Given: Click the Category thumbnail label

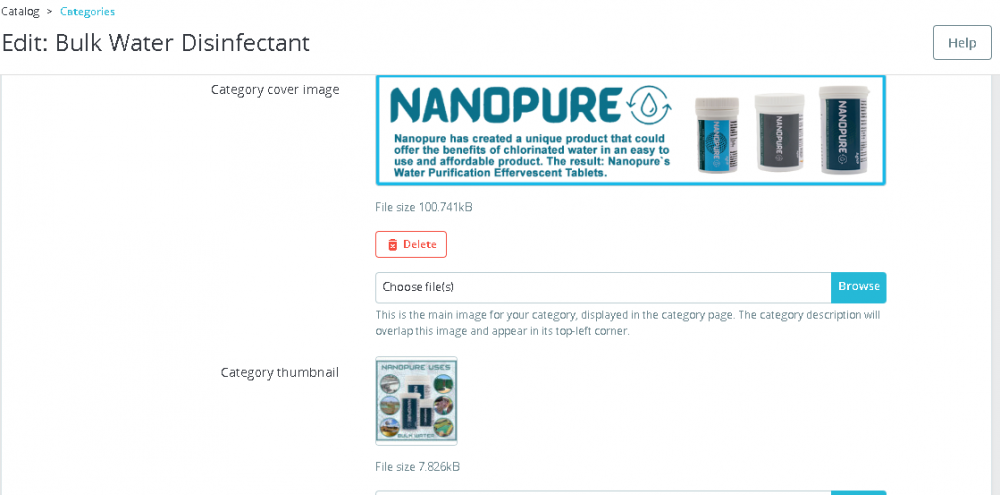Looking at the screenshot, I should pyautogui.click(x=279, y=373).
